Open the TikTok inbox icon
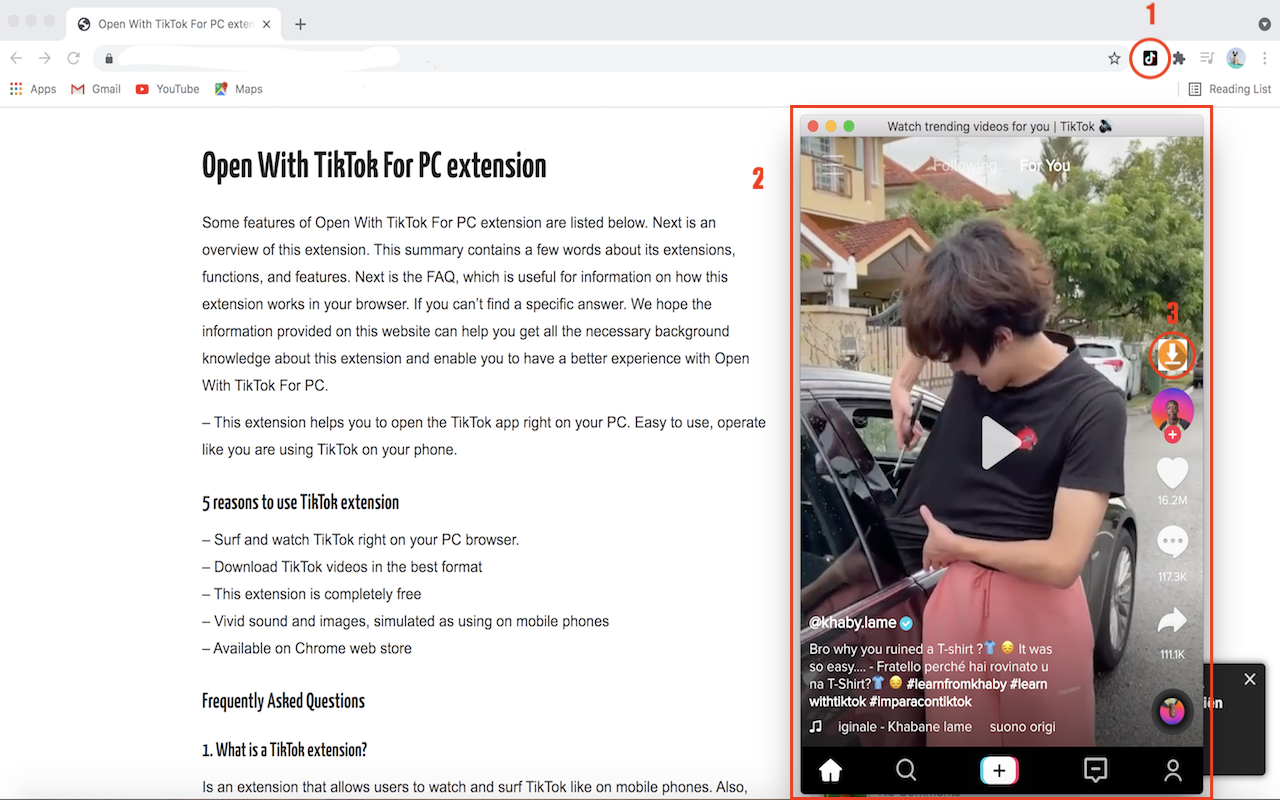 point(1096,770)
